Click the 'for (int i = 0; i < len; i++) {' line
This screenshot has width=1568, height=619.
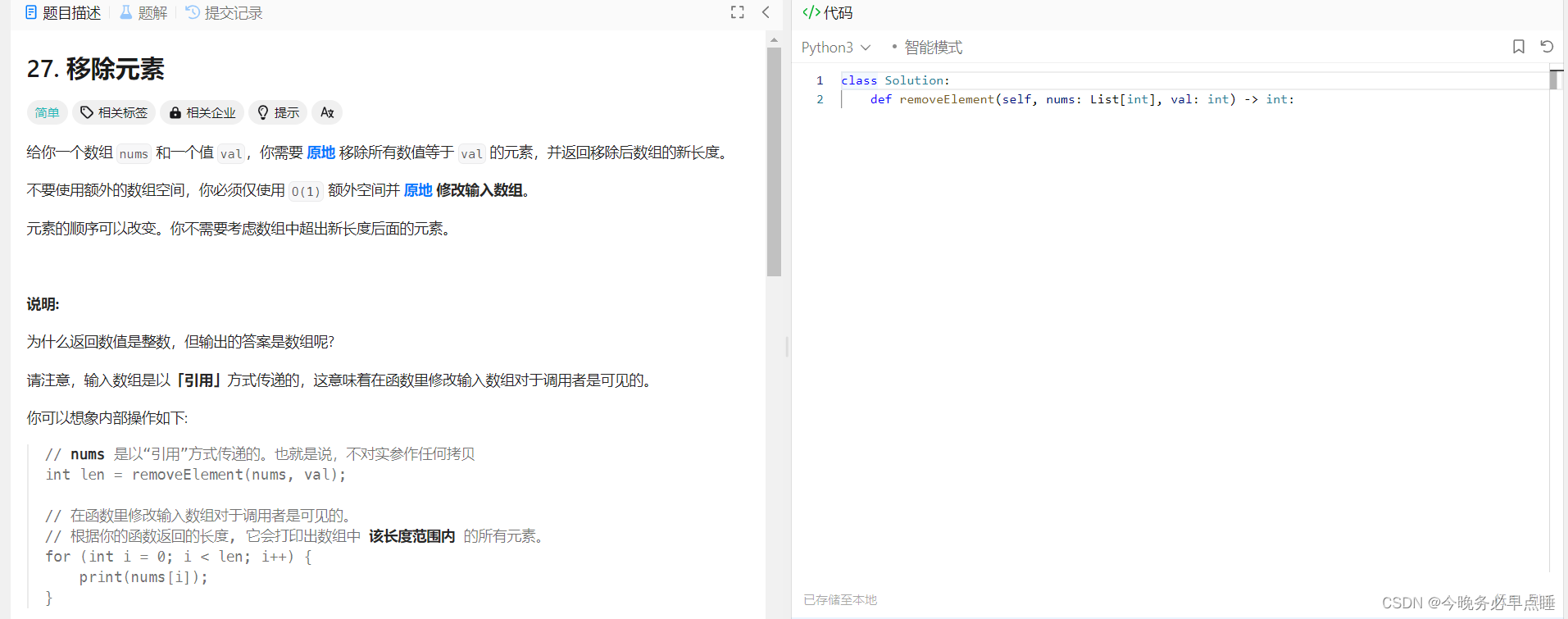(179, 557)
